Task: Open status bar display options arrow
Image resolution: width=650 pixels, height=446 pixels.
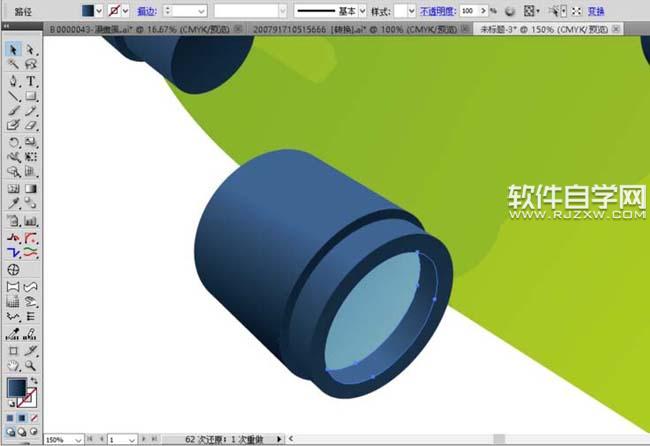Action: pyautogui.click(x=279, y=439)
